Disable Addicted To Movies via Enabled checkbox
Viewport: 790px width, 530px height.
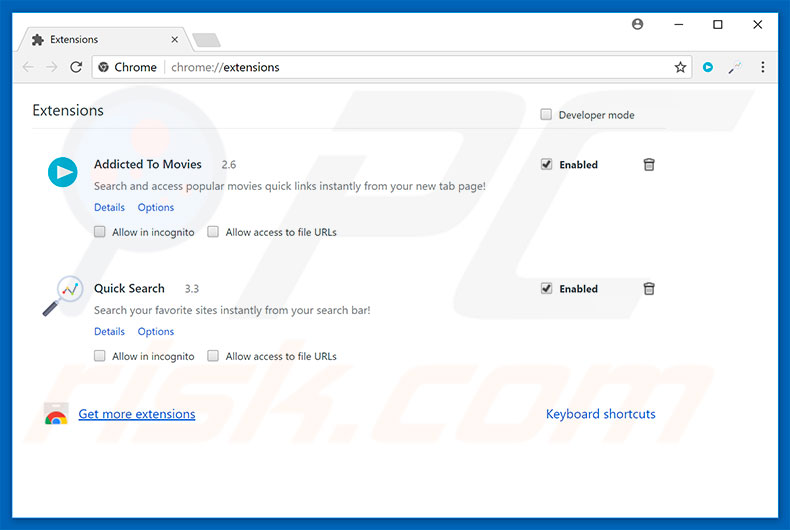pyautogui.click(x=546, y=164)
